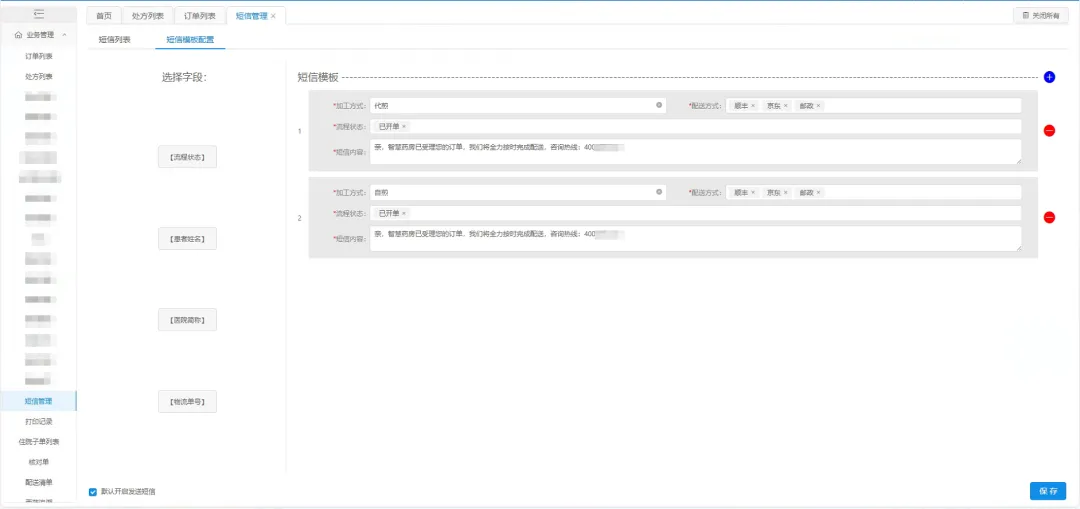The image size is (1080, 509).
Task: Close the 短信管理 tab
Action: (x=273, y=16)
